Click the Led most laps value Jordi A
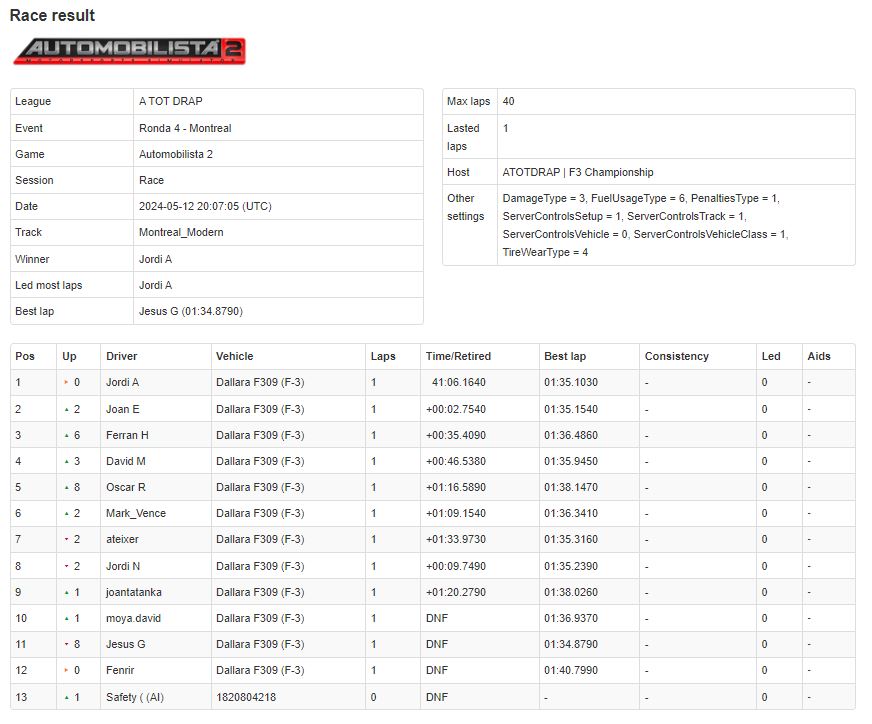872x724 pixels. pyautogui.click(x=156, y=285)
